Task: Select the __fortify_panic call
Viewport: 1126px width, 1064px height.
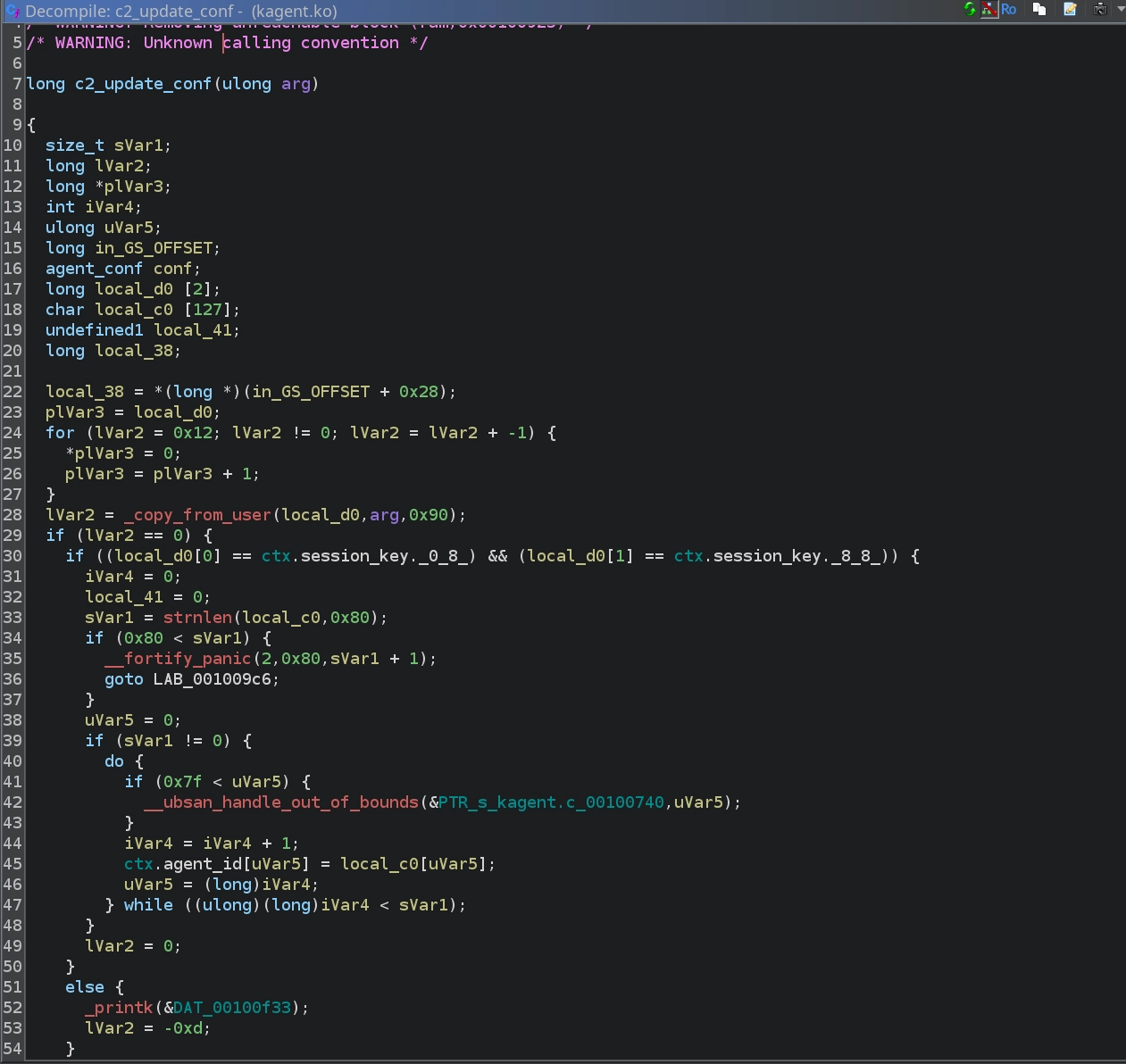Action: (178, 659)
